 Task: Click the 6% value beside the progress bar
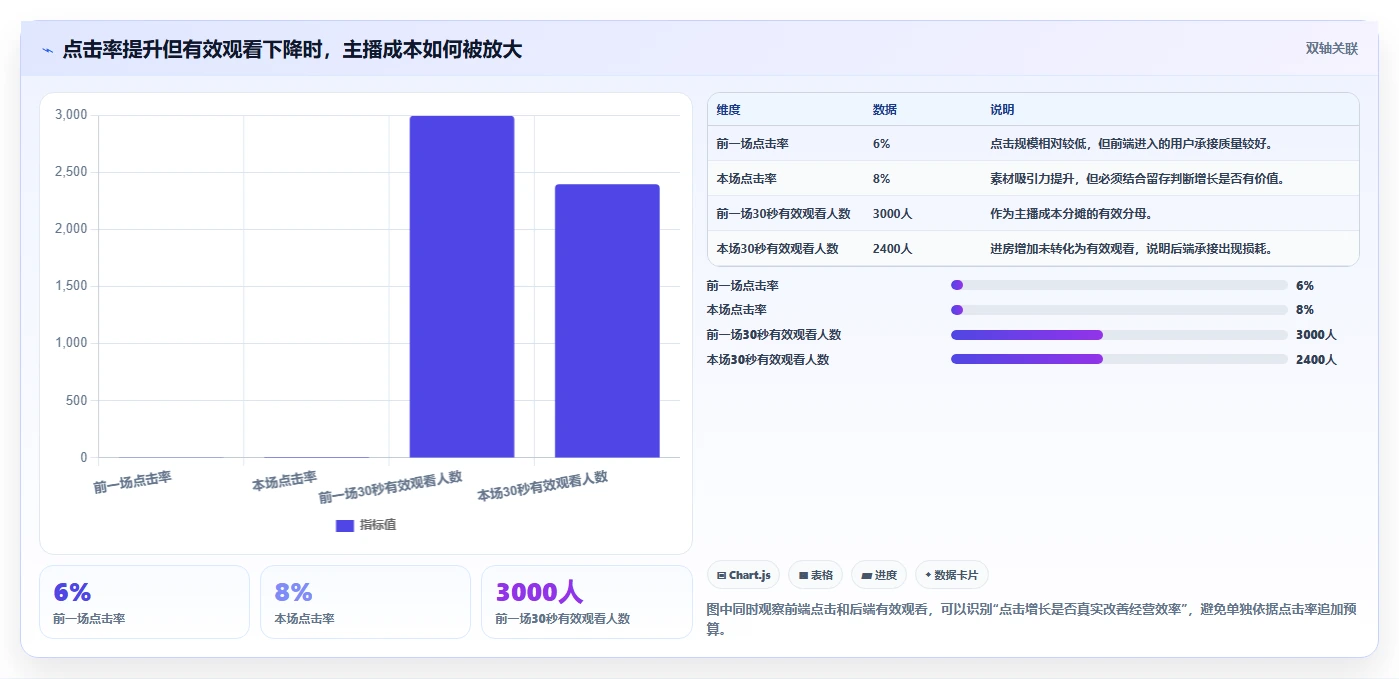point(1305,285)
